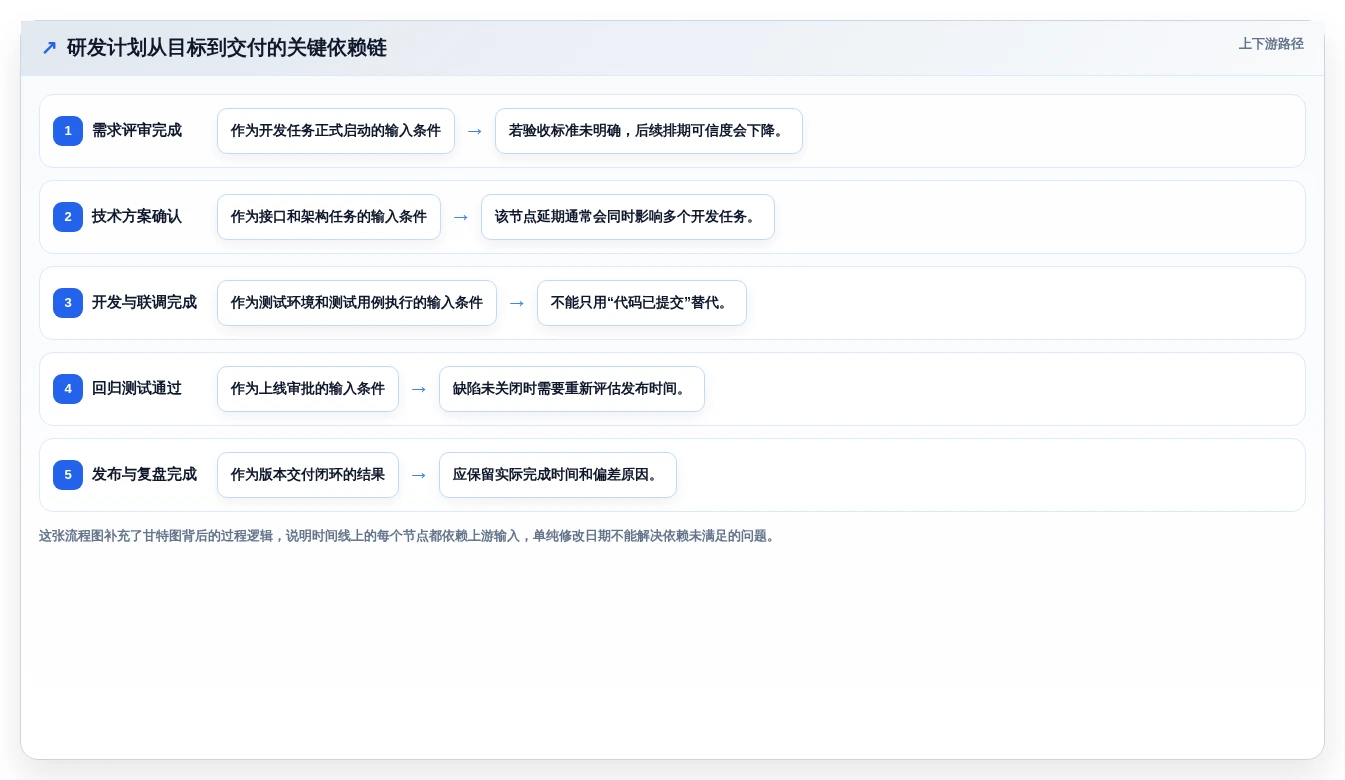
Task: Click the arrow in the 回归测试通过 row
Action: (x=419, y=389)
